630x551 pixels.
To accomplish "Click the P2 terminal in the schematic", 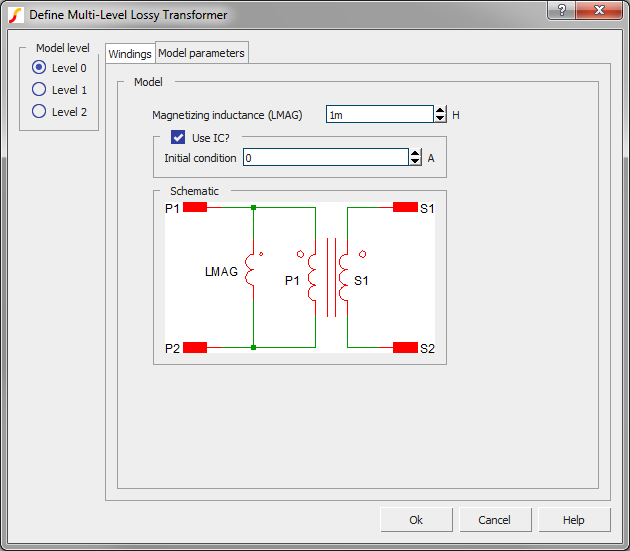I will point(195,347).
